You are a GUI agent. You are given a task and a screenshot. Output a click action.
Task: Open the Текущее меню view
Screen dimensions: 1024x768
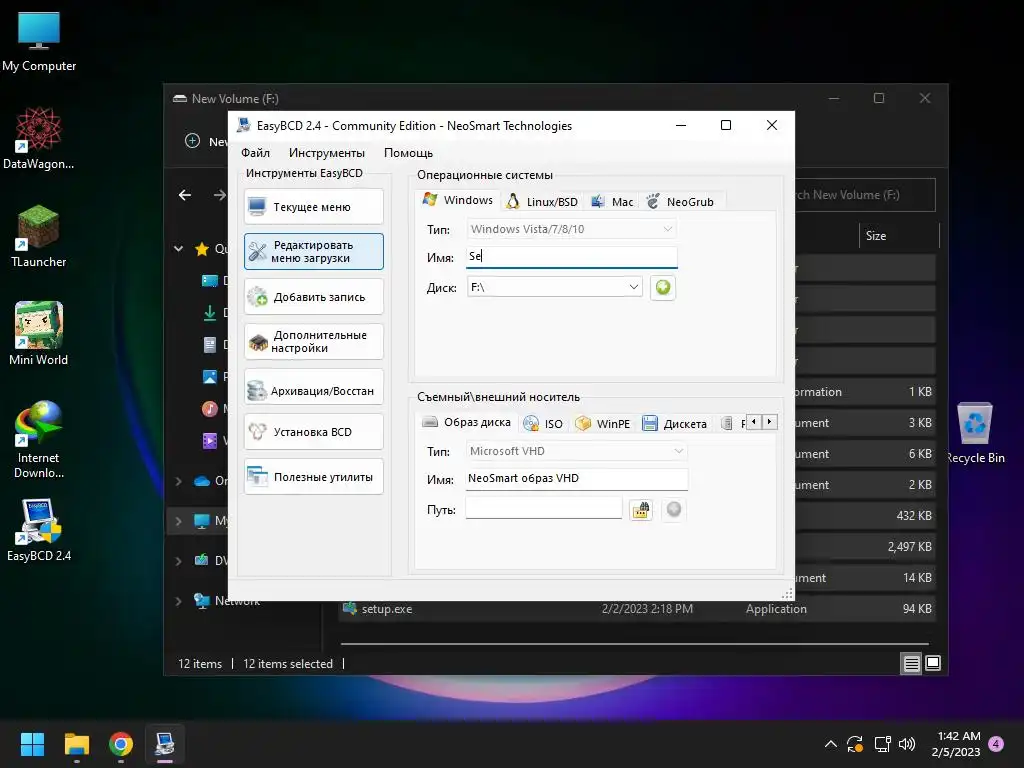(x=313, y=207)
